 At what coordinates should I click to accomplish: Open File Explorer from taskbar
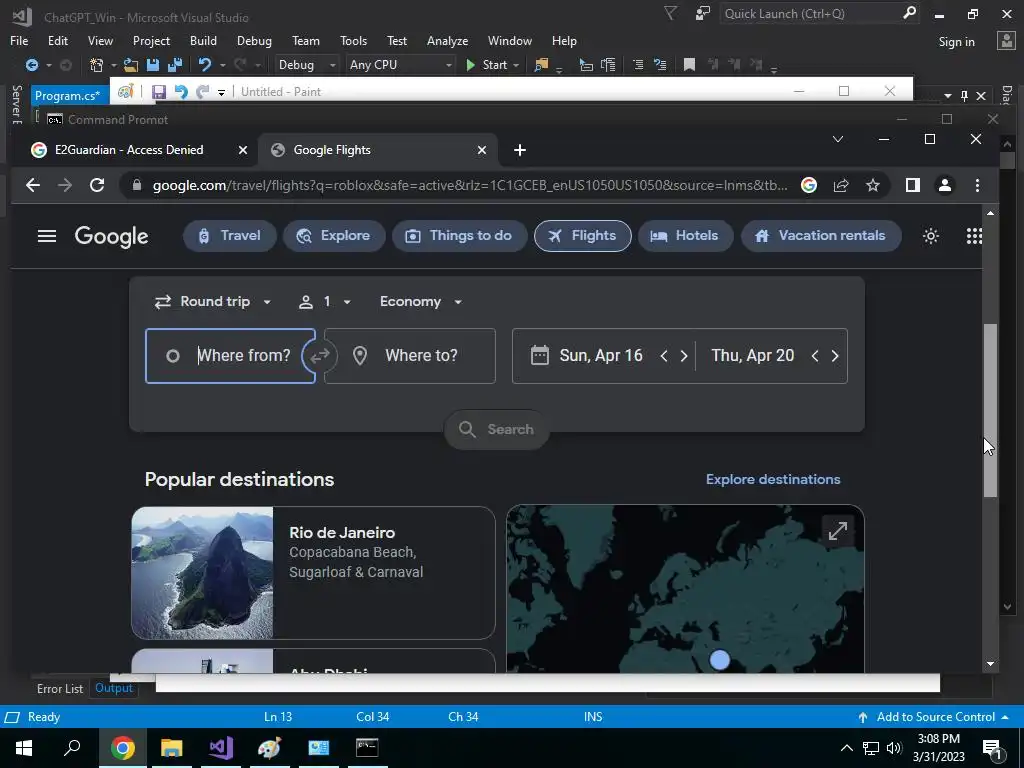(x=171, y=748)
